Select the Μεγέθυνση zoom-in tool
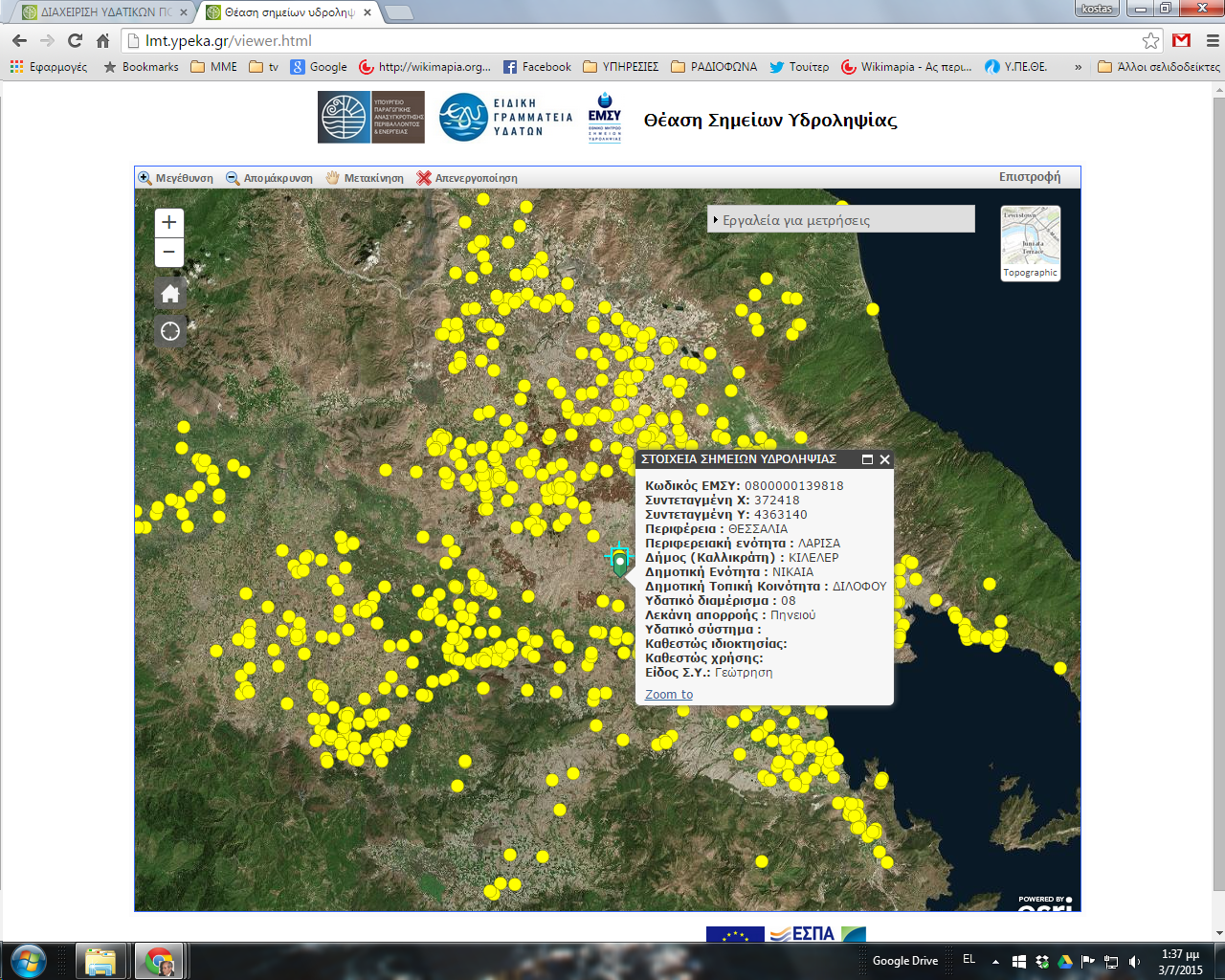Screen dimensions: 1225x980 (x=176, y=178)
